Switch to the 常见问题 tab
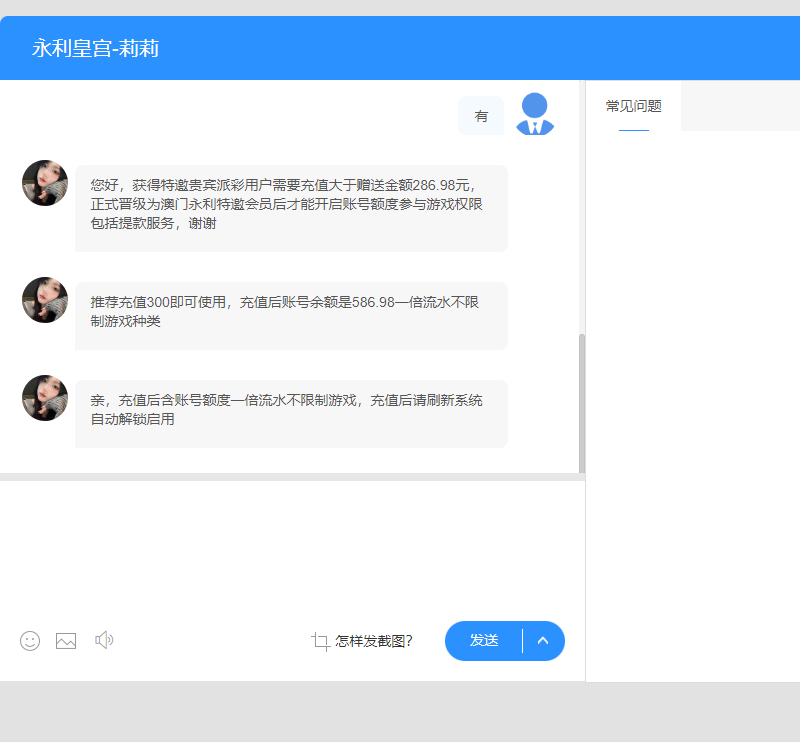 pyautogui.click(x=633, y=107)
